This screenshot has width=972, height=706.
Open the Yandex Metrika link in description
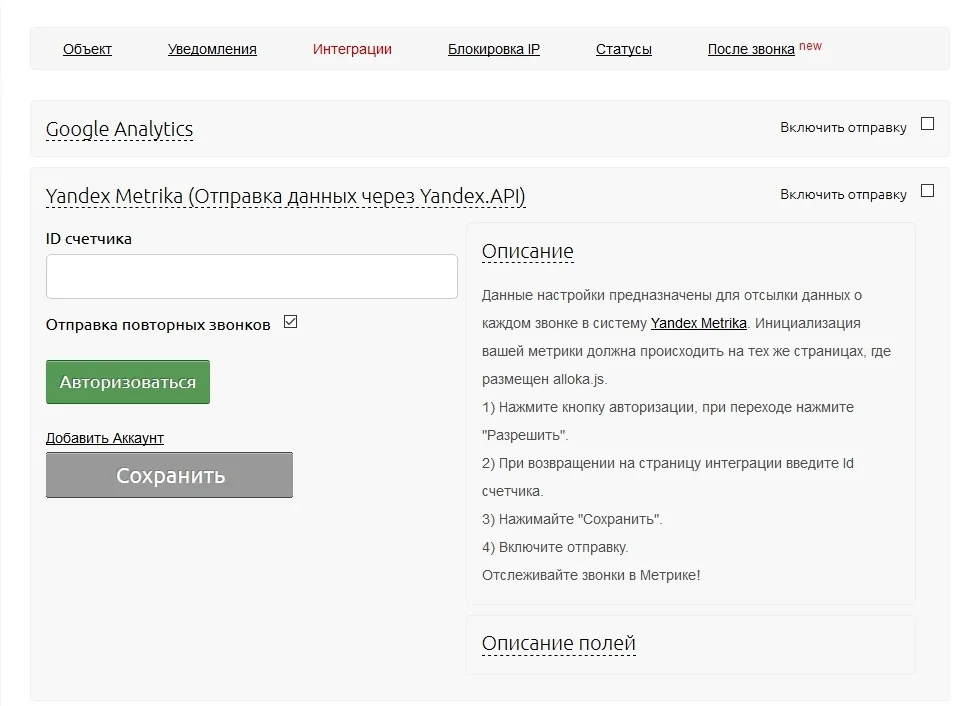click(x=699, y=323)
